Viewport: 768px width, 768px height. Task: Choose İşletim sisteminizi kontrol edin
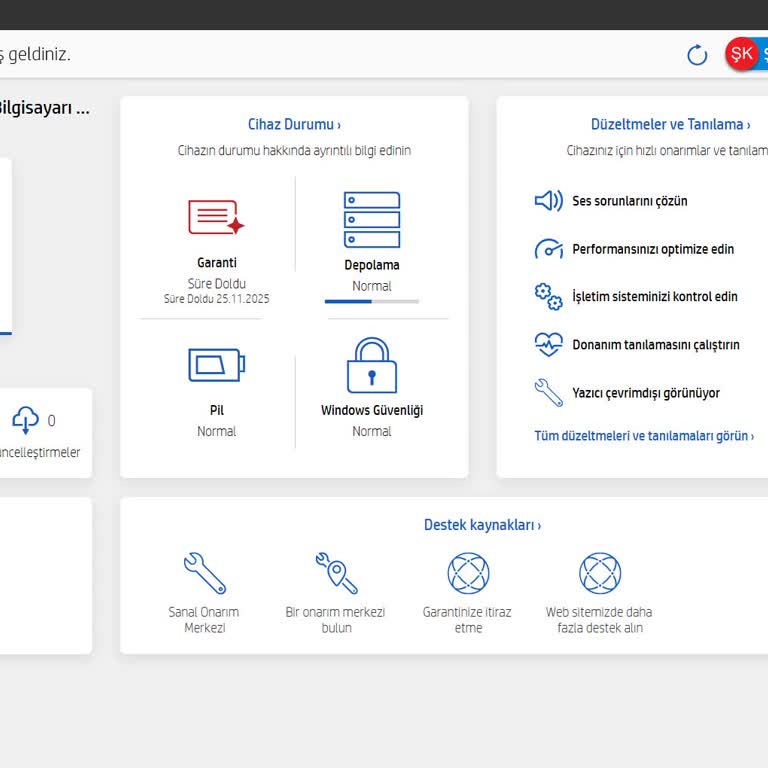pos(655,296)
